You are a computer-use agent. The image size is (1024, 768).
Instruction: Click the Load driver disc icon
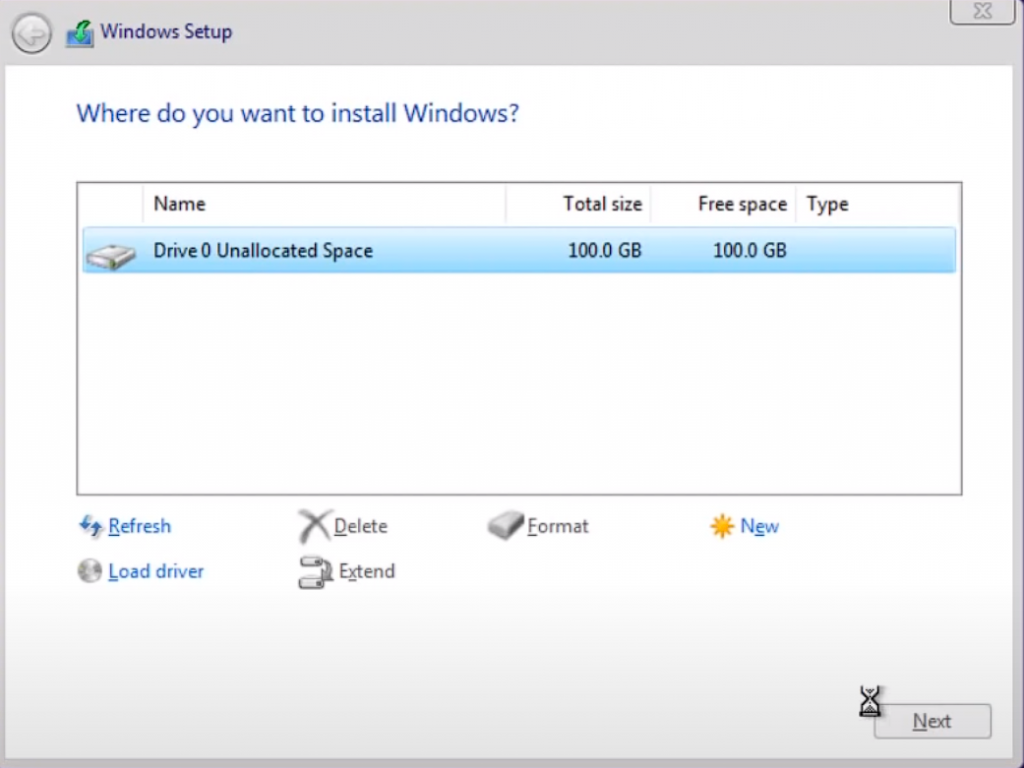tap(89, 571)
